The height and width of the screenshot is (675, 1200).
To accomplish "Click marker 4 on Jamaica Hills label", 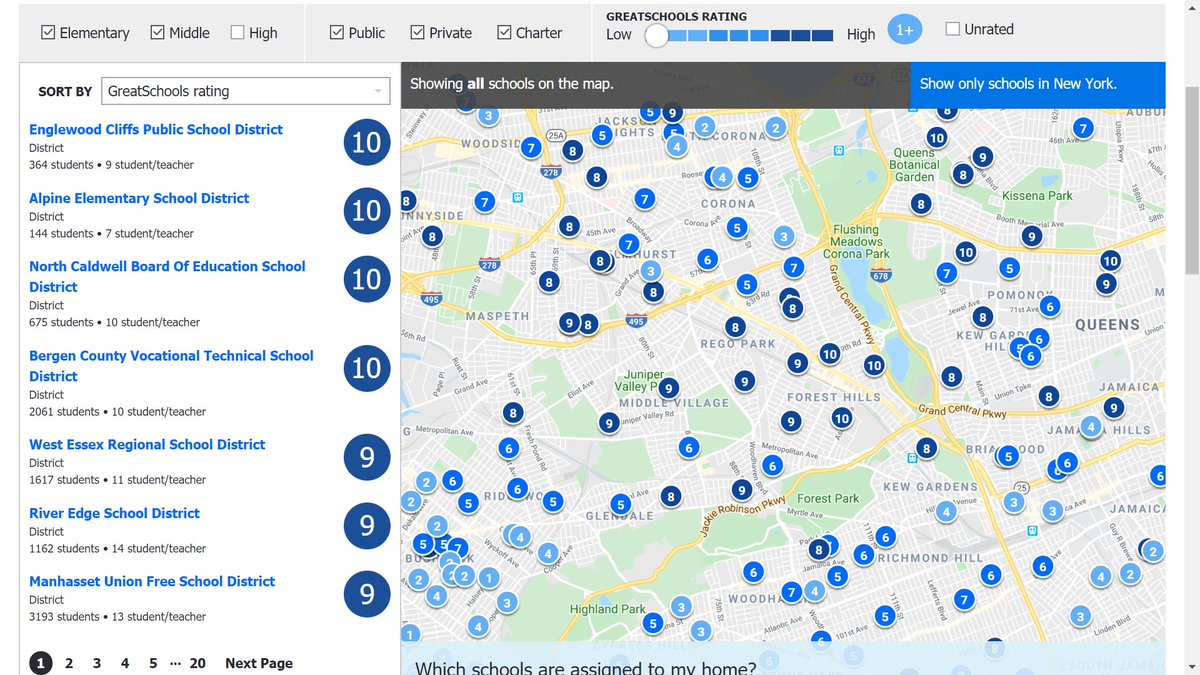I will click(x=1091, y=427).
